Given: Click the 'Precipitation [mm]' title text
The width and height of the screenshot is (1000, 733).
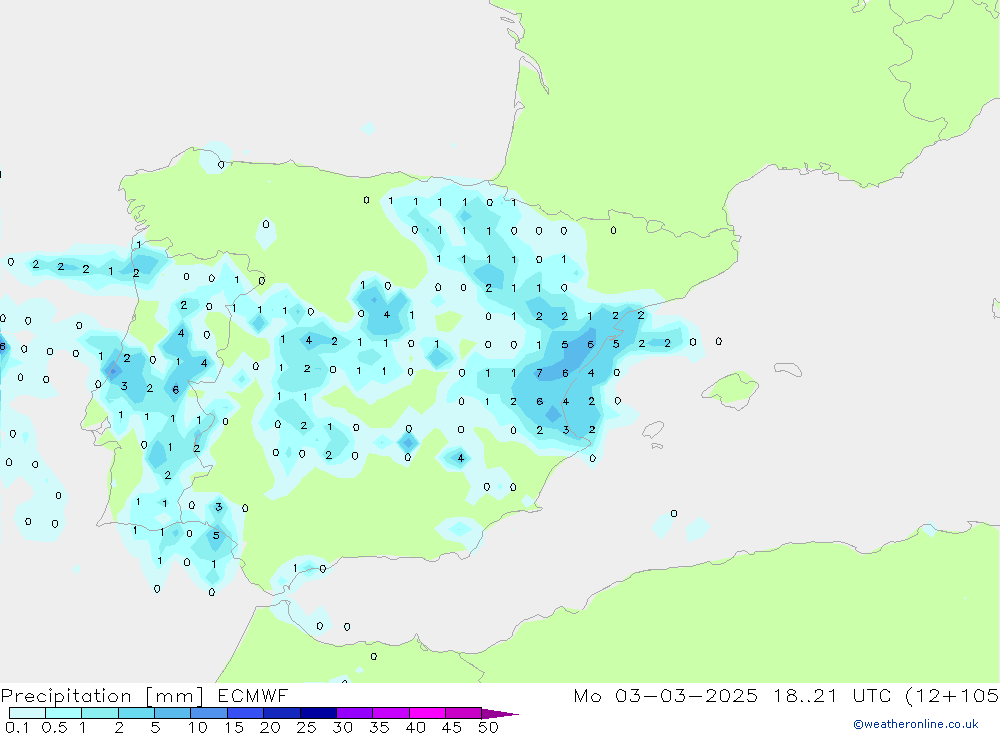Looking at the screenshot, I should point(102,696).
